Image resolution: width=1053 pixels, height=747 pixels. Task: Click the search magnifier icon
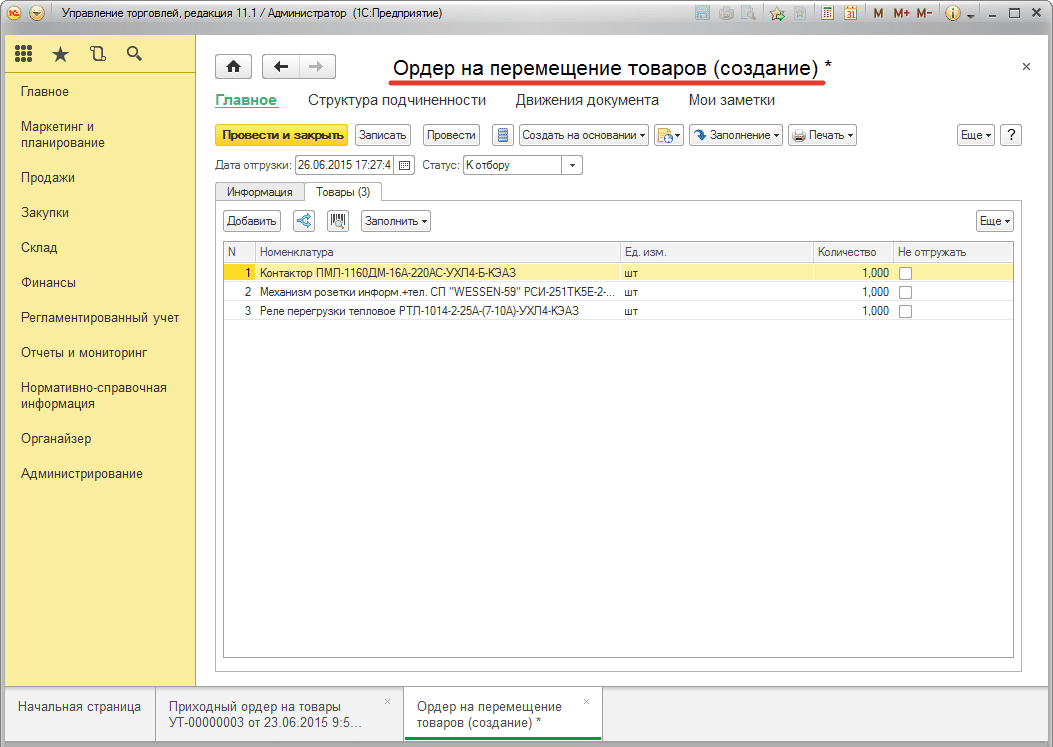click(134, 54)
